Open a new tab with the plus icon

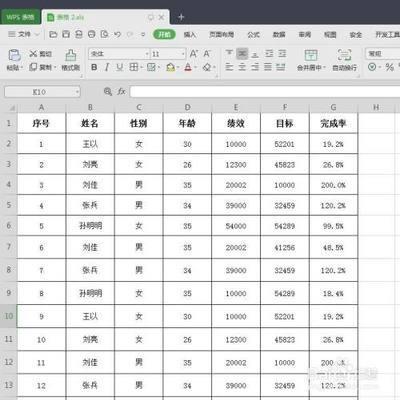(181, 17)
